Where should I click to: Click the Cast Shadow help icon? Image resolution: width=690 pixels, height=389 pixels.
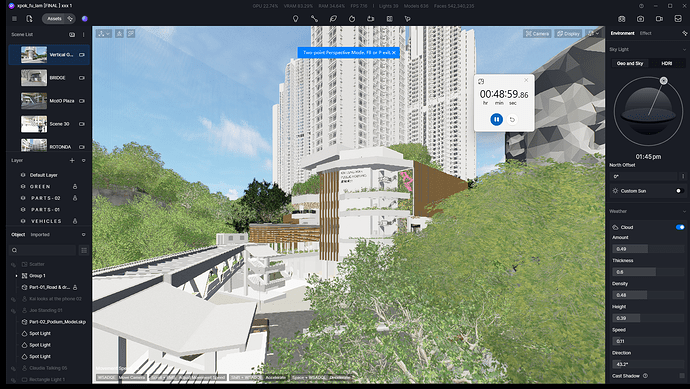coord(645,376)
